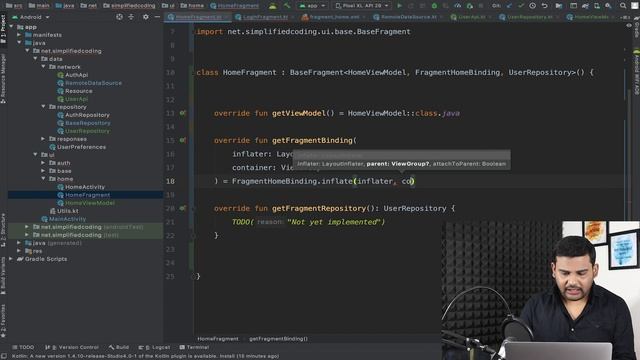The image size is (640, 360).
Task: Toggle the Logcat tool window
Action: click(154, 347)
